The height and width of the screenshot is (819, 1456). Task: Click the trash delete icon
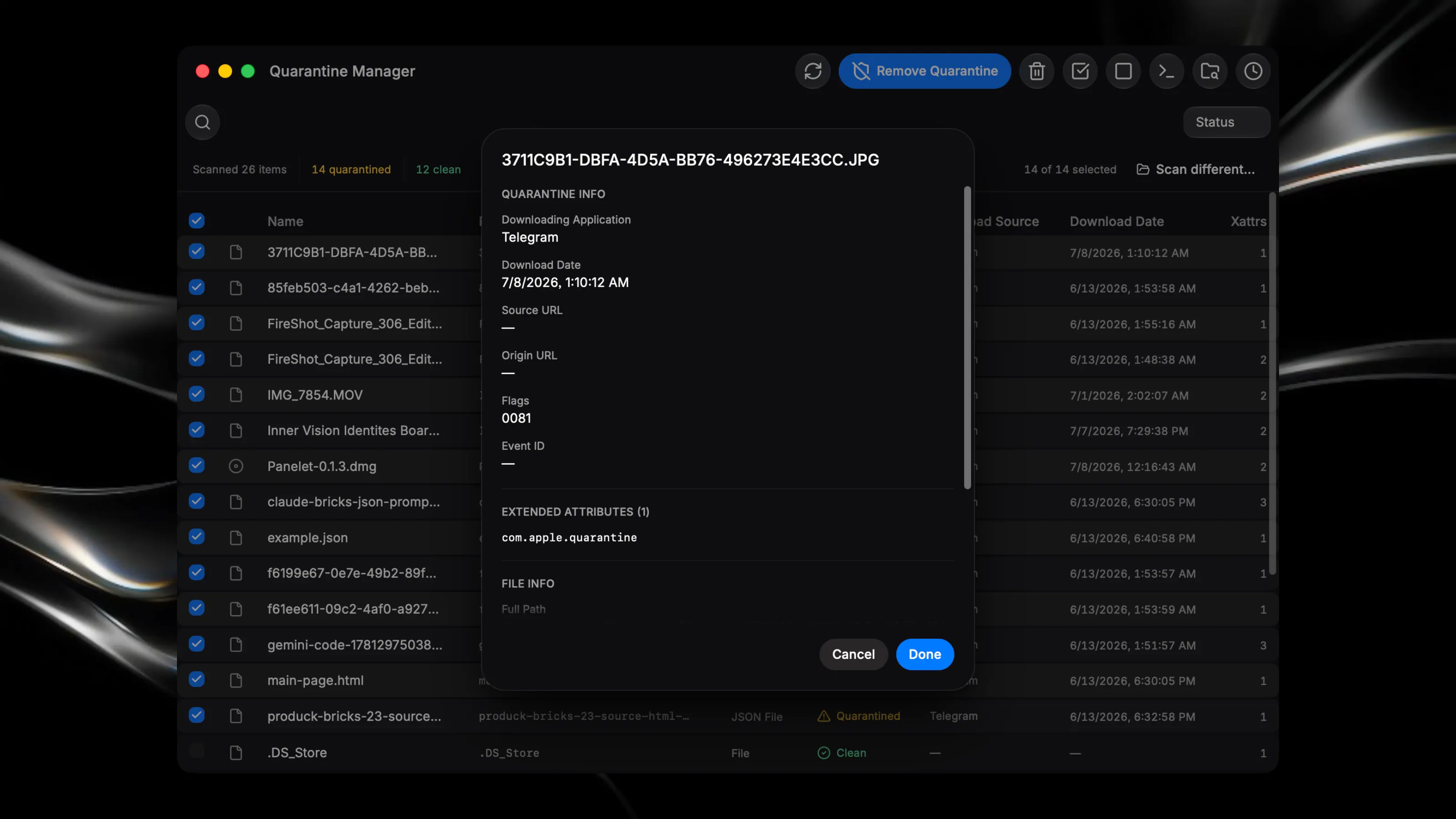pos(1036,71)
